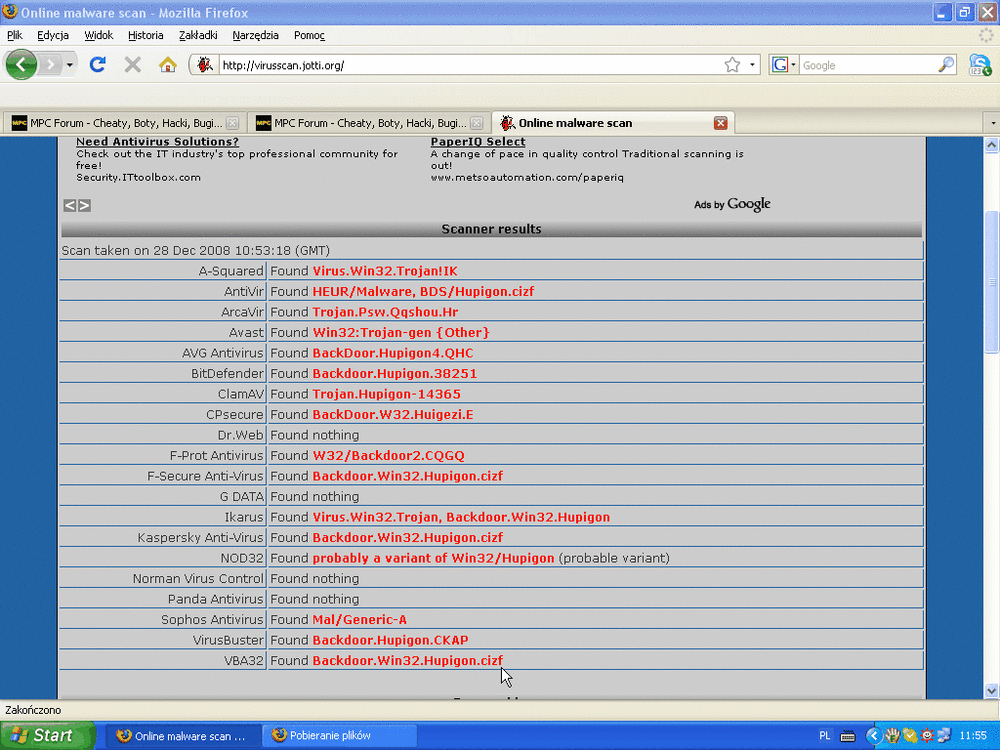Go to the Home page icon
The height and width of the screenshot is (750, 1000).
(168, 64)
